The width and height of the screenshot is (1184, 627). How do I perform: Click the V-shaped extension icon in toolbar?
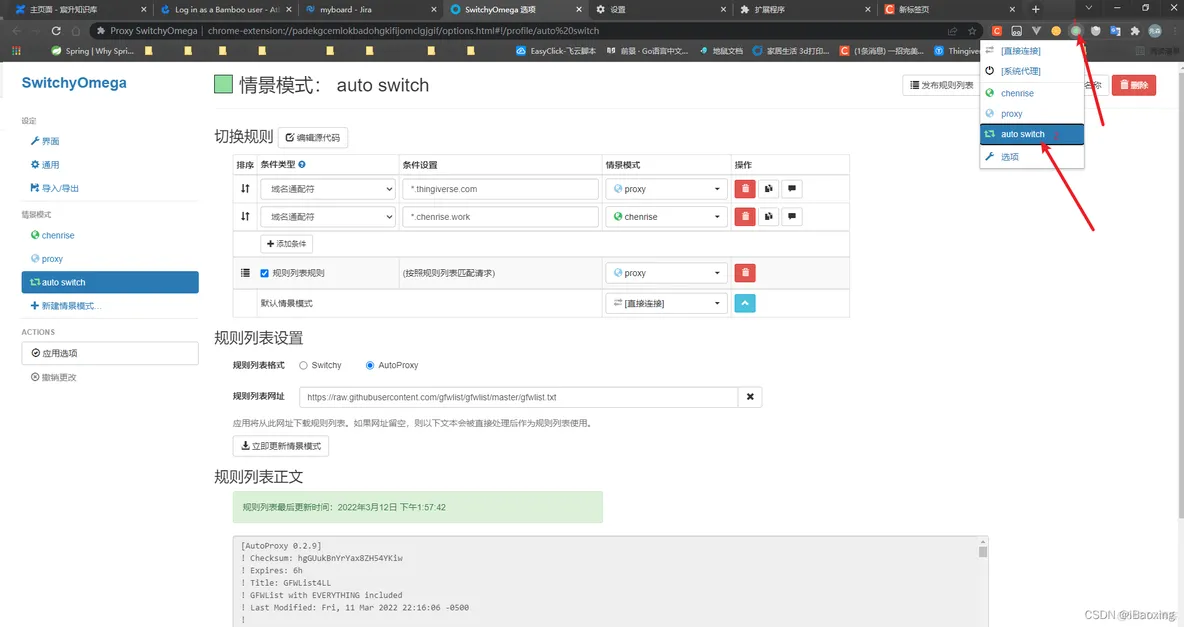(x=1036, y=31)
